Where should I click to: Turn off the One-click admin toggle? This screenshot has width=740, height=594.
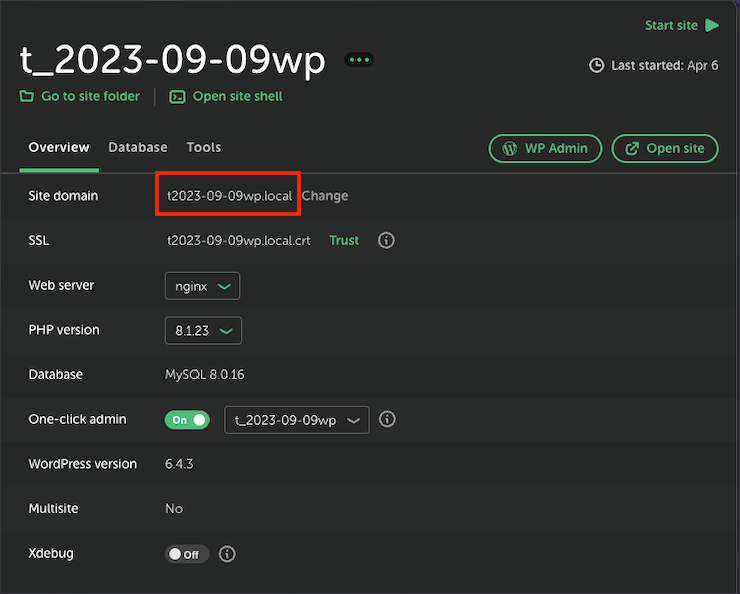[x=187, y=420]
